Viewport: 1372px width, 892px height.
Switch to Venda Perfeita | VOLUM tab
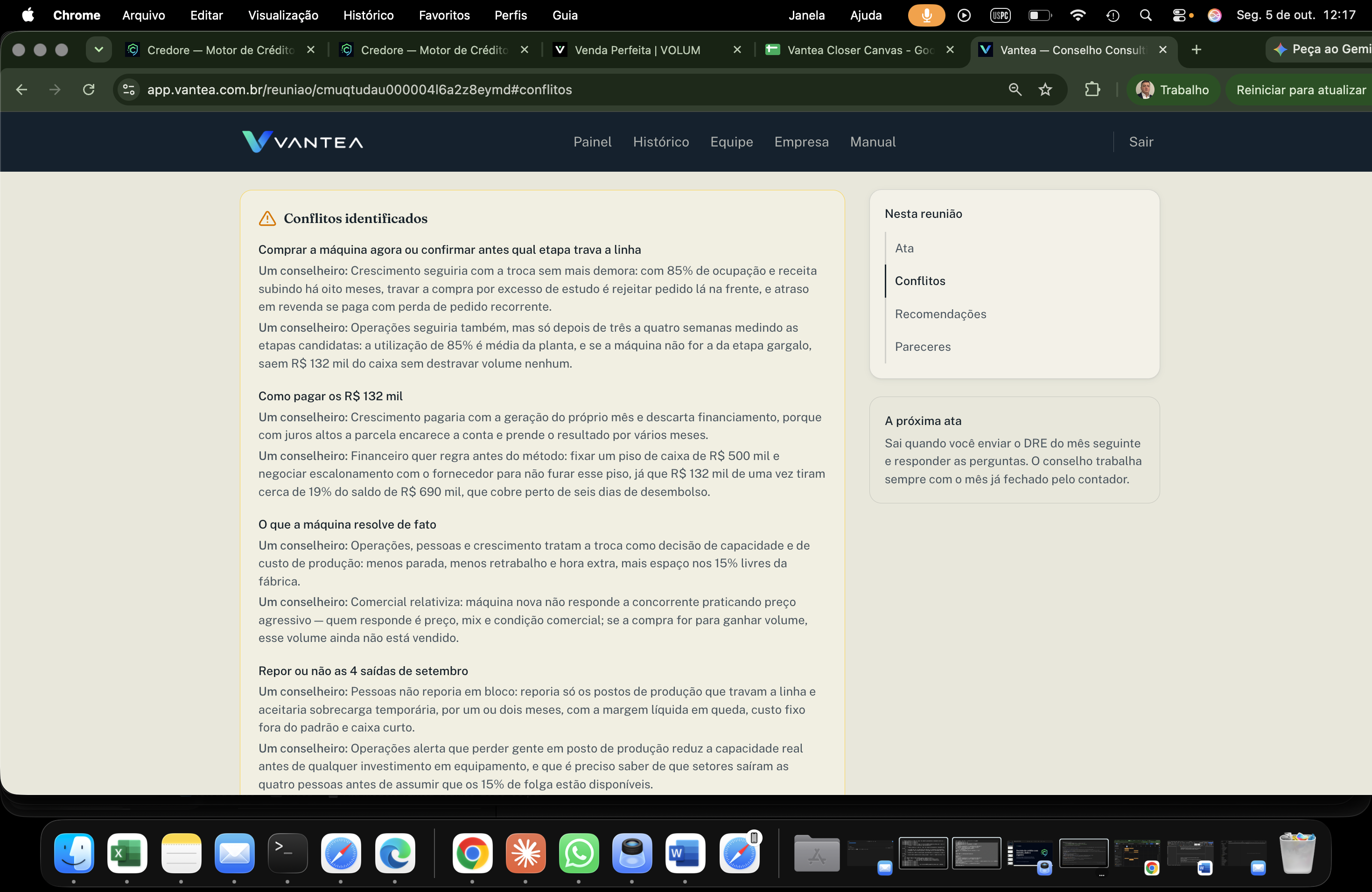(x=637, y=50)
